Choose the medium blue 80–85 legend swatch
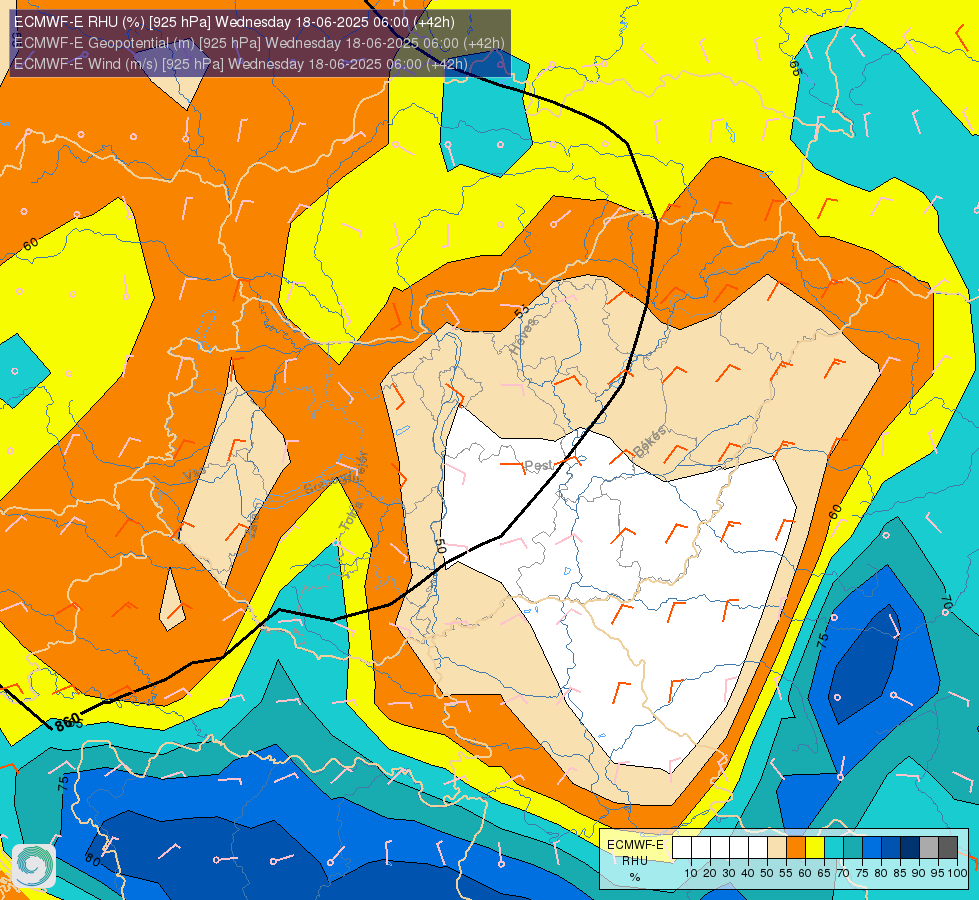Image resolution: width=979 pixels, height=900 pixels. tap(891, 847)
